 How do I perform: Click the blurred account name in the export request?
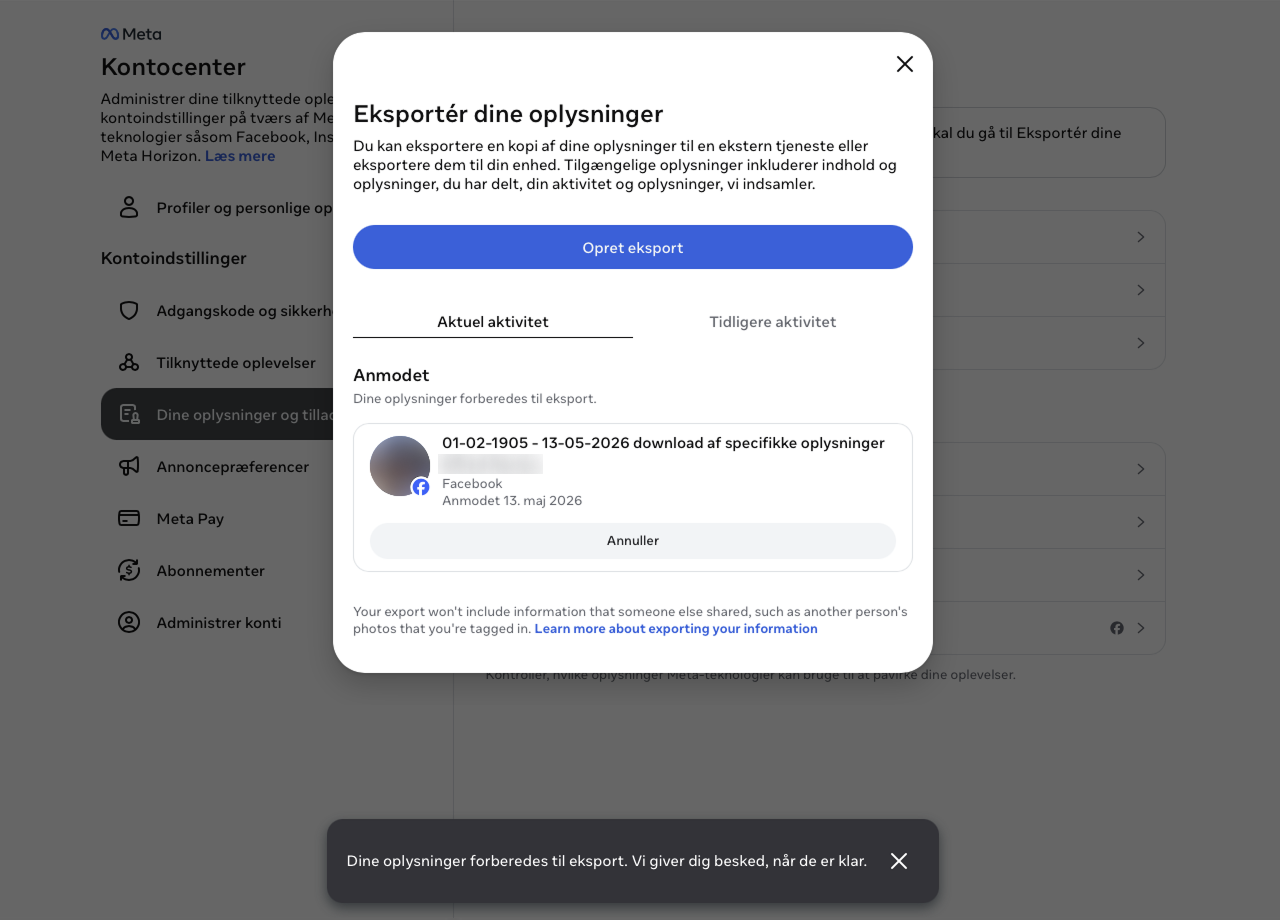point(490,464)
